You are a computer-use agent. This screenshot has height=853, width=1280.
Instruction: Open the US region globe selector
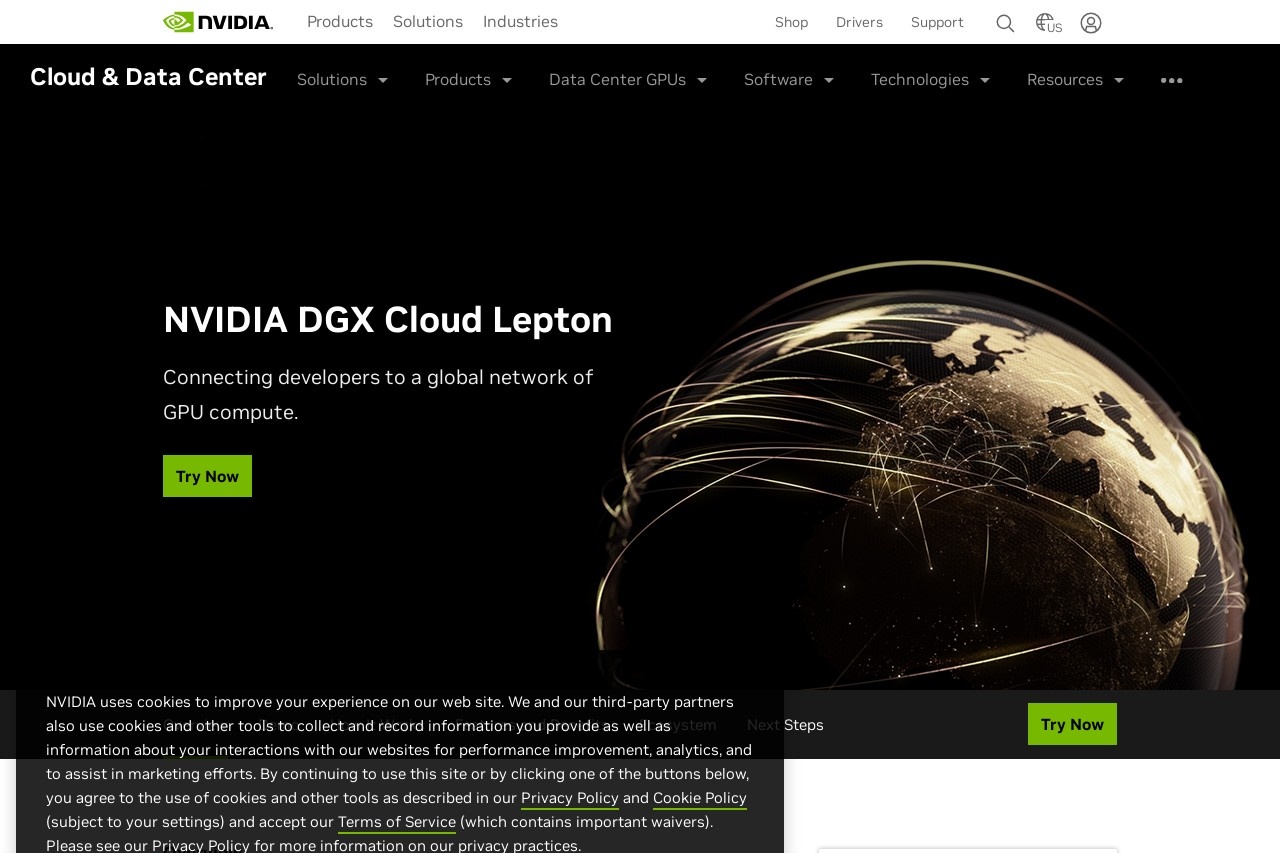click(1048, 23)
